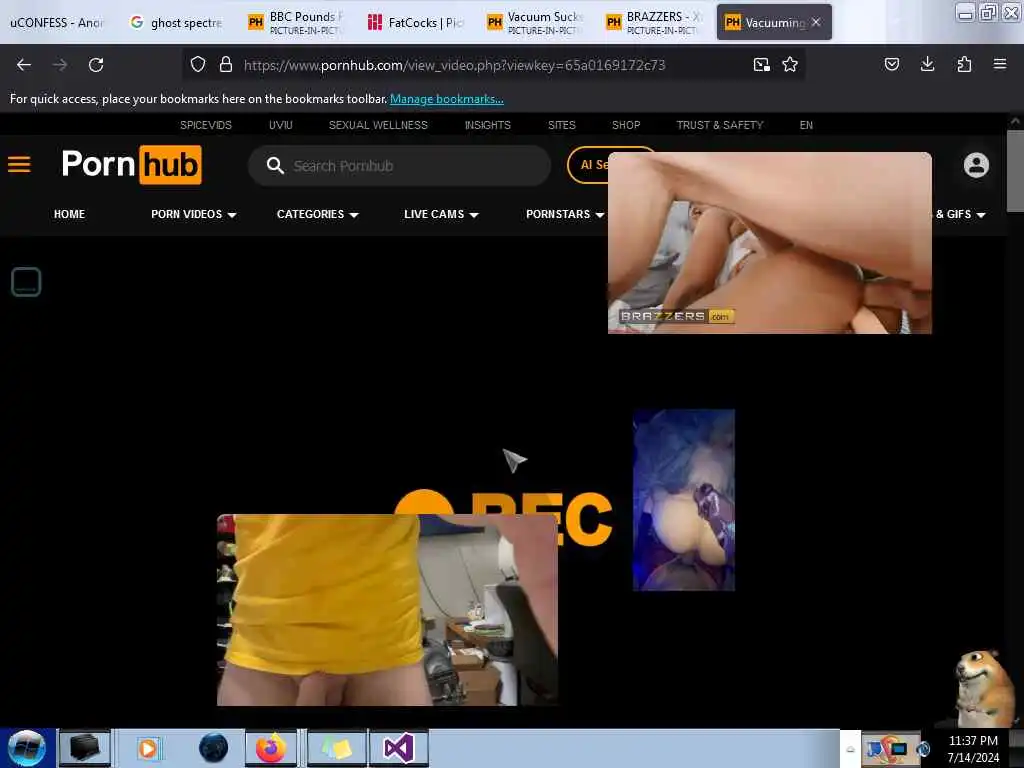Open the Firefox application menu

[1000, 64]
